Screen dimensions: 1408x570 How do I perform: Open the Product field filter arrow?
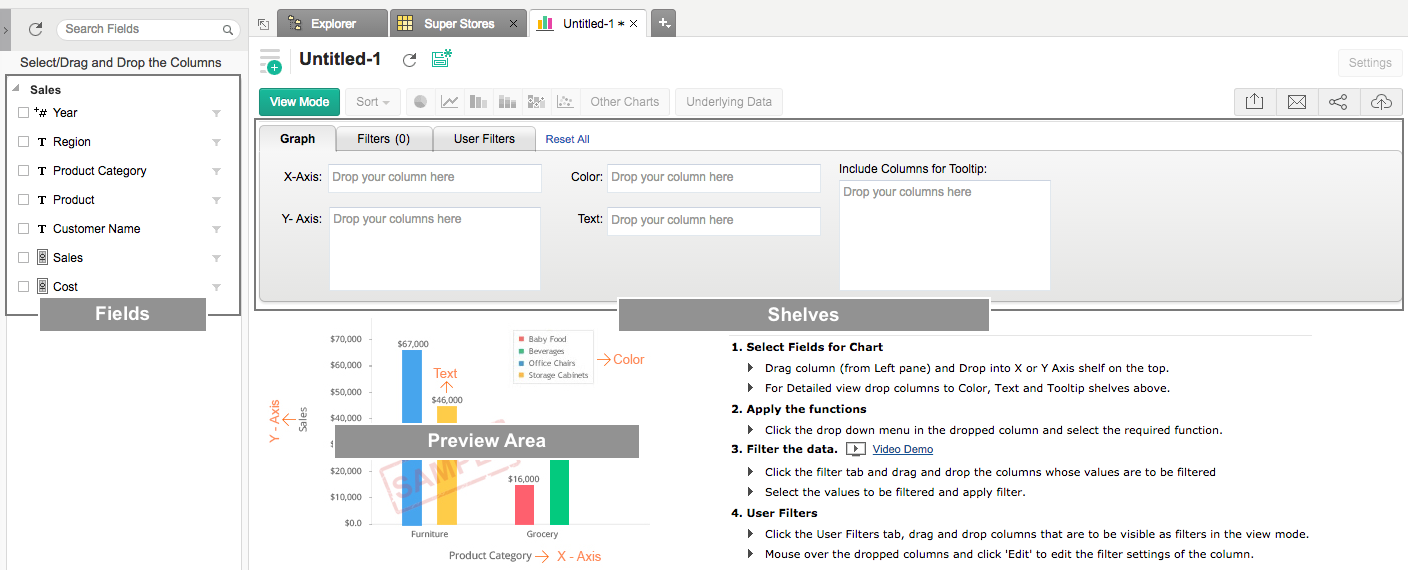[x=217, y=200]
